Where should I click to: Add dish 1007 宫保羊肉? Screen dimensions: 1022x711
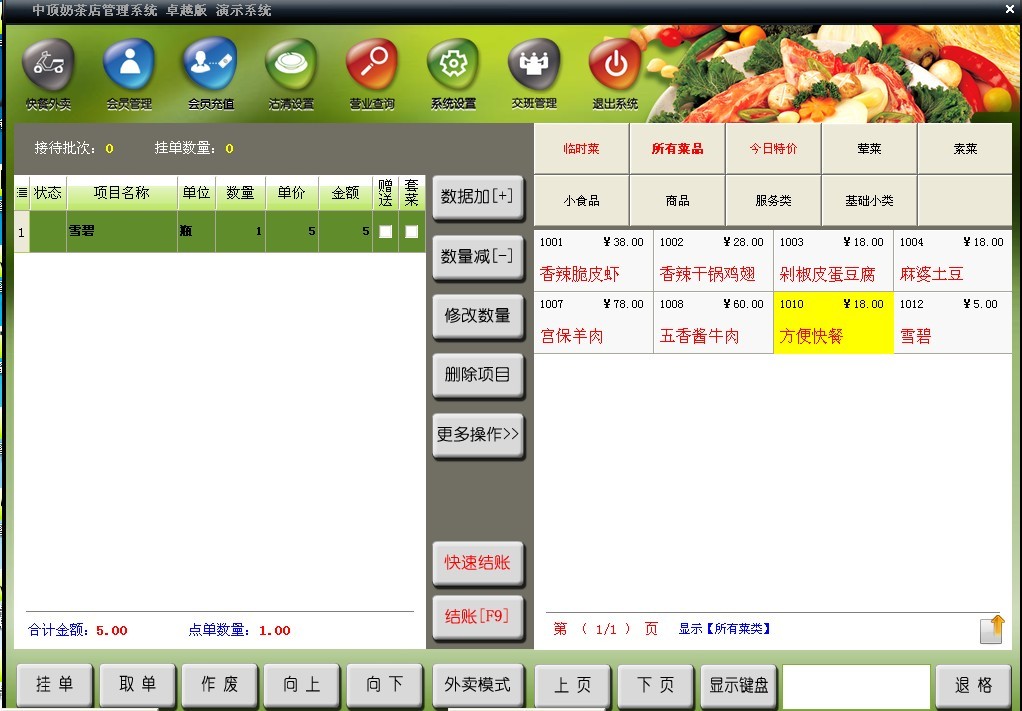(x=593, y=323)
